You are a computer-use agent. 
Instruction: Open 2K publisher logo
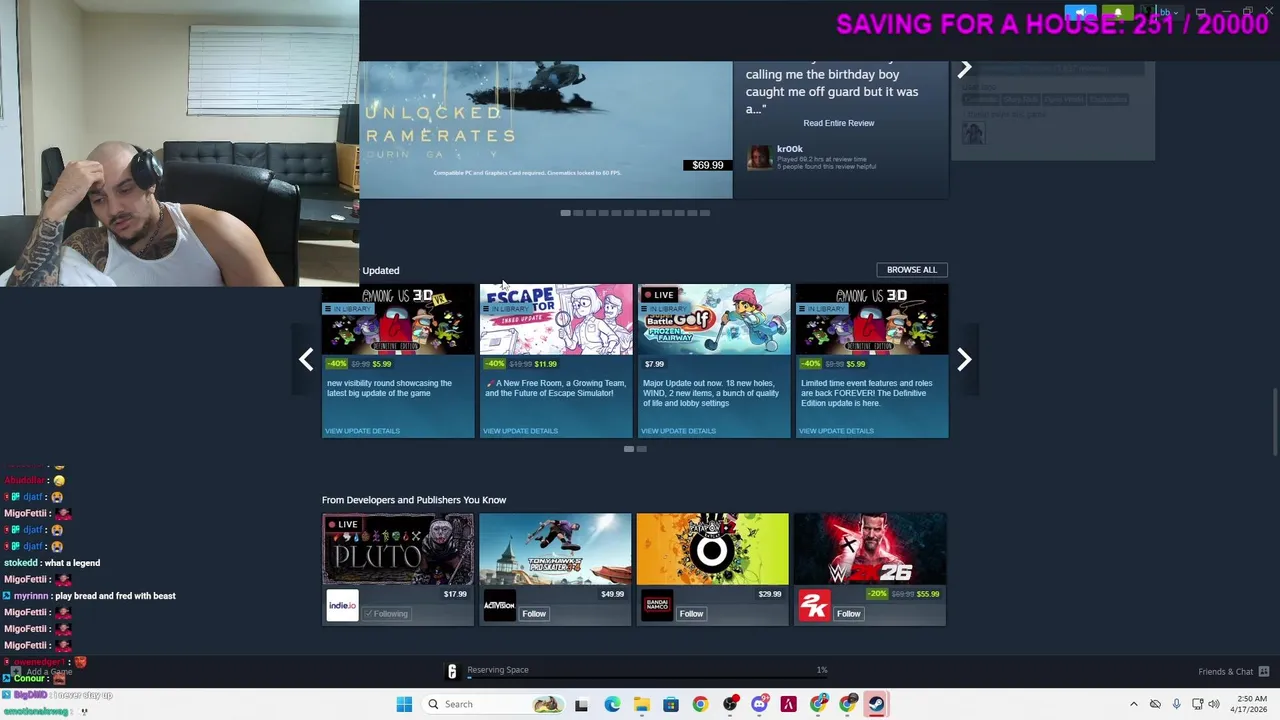(814, 605)
